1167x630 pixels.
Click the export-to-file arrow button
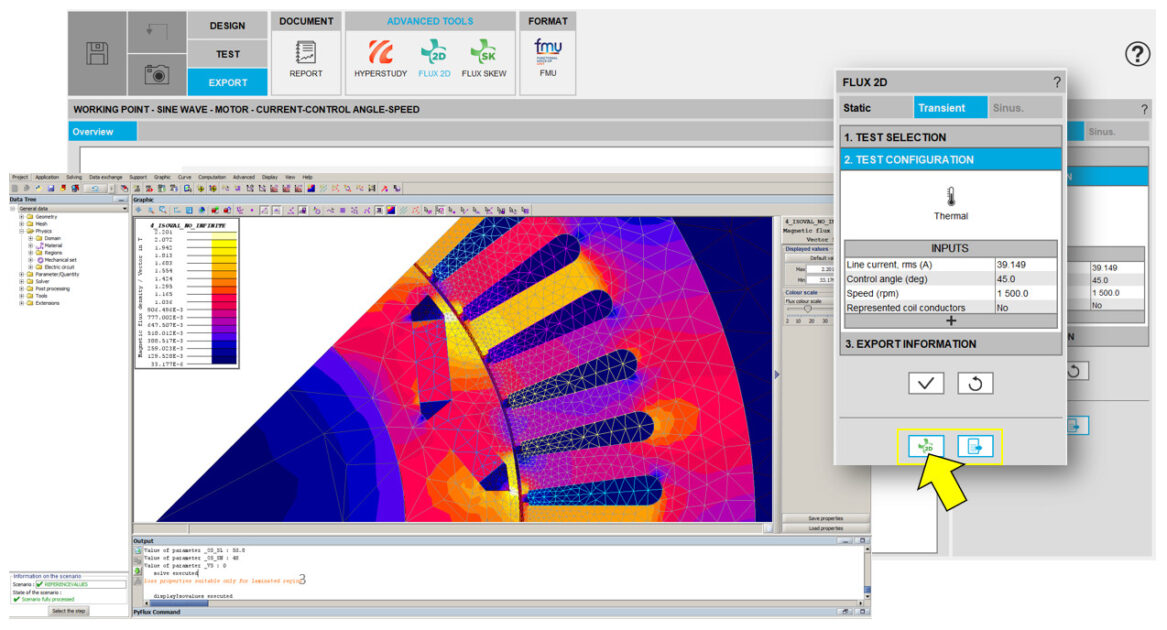(975, 447)
